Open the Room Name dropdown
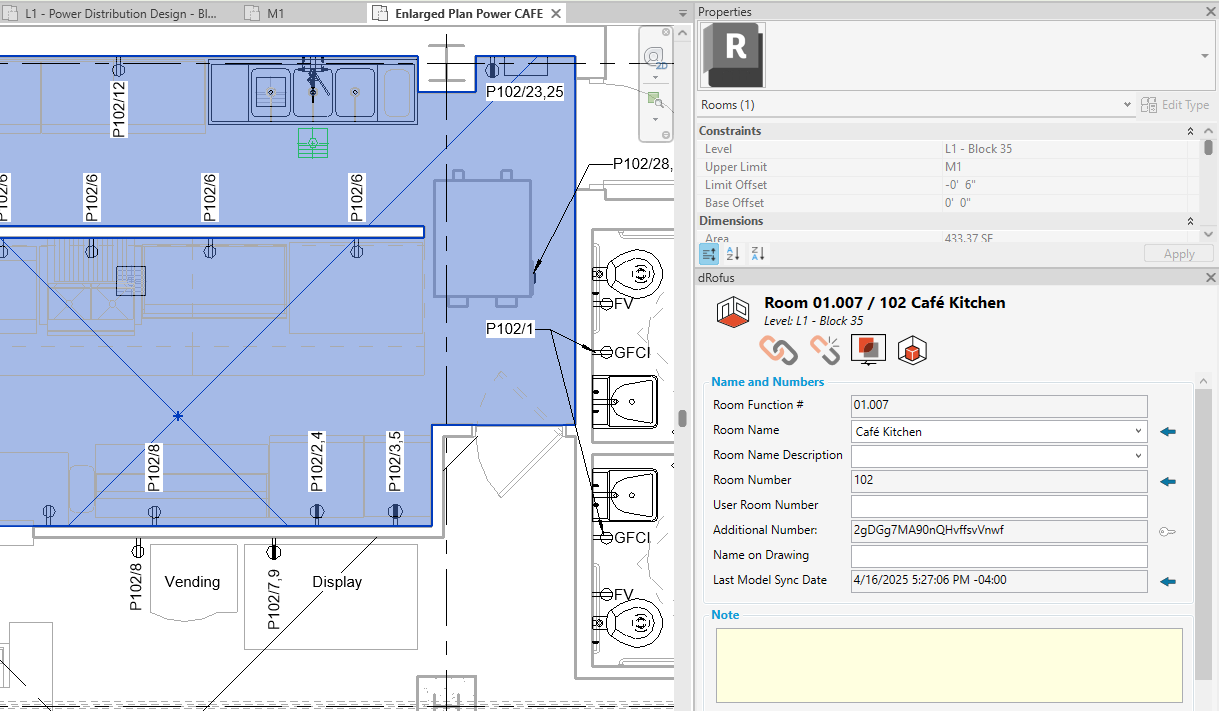This screenshot has height=711, width=1219. pyautogui.click(x=1138, y=431)
